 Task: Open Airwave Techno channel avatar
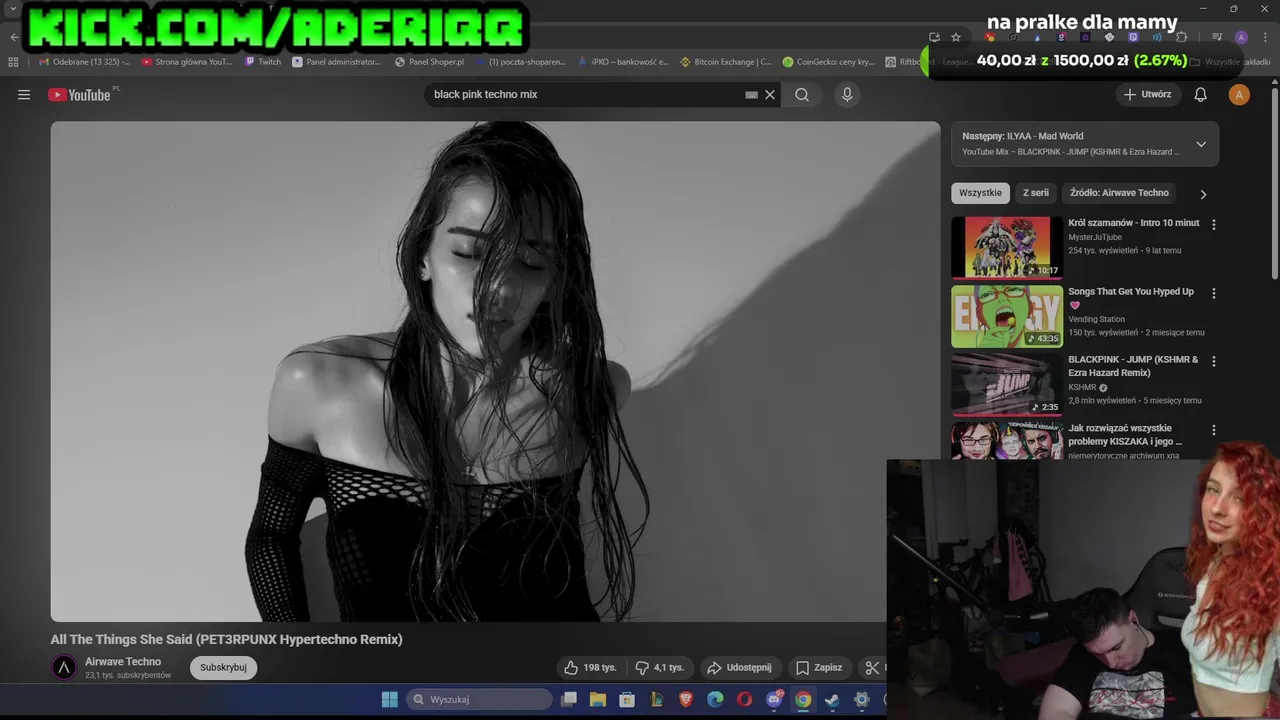(64, 668)
